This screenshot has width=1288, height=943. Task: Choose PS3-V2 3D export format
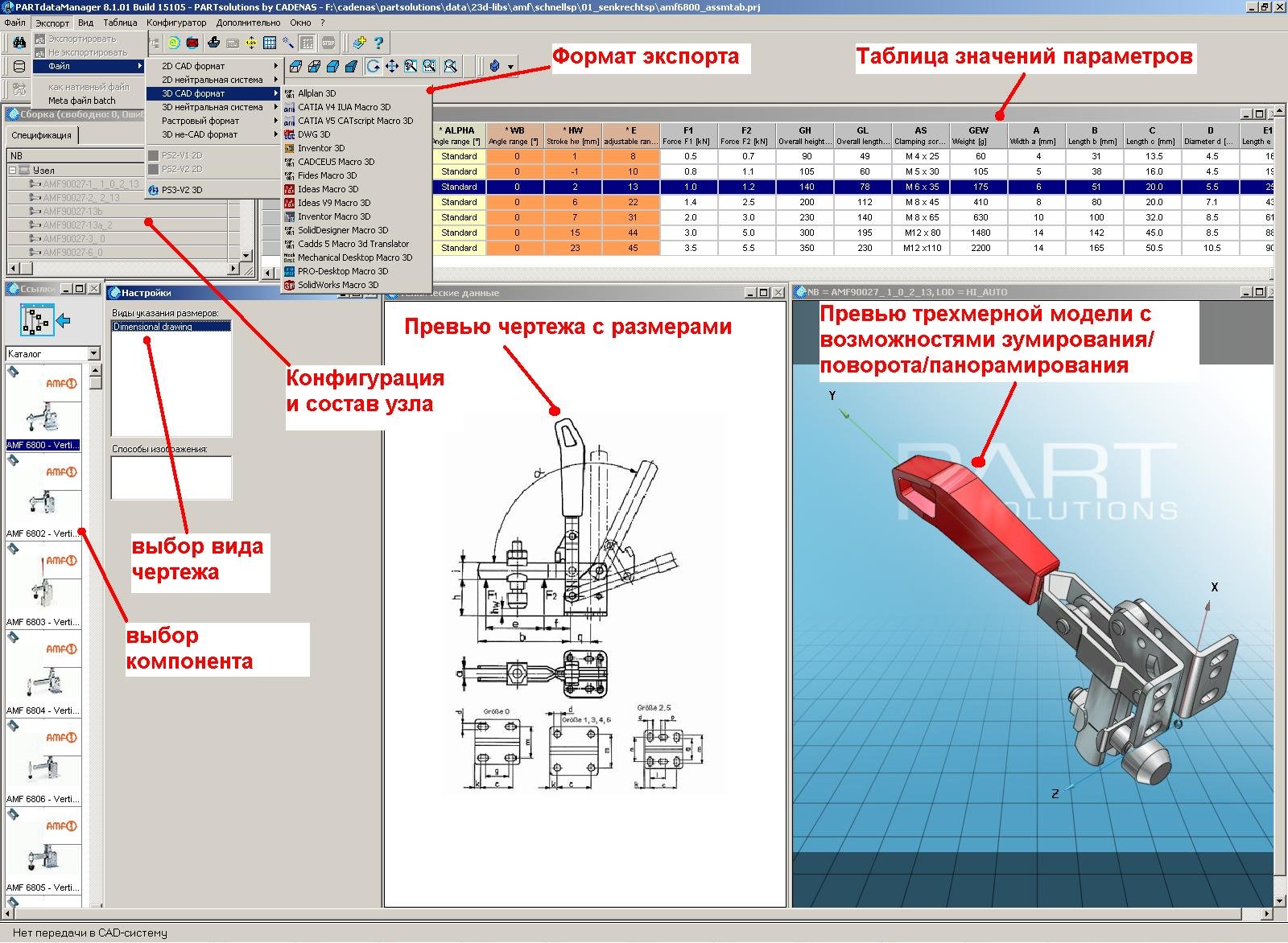[213, 190]
